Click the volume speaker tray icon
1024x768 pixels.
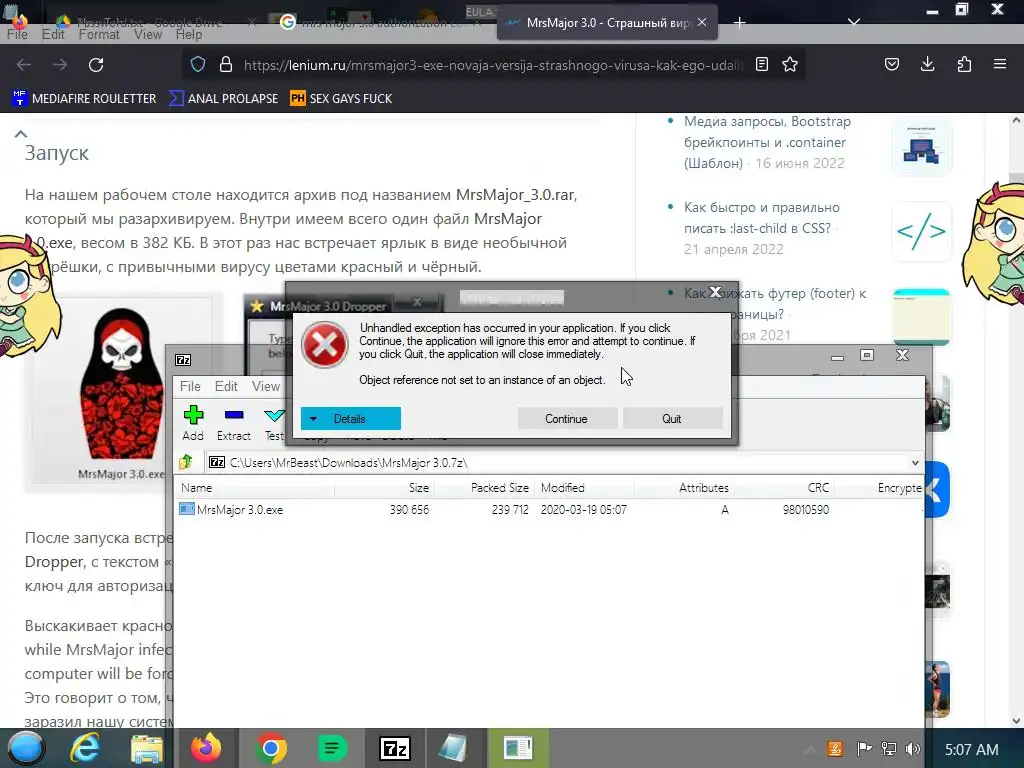(913, 749)
